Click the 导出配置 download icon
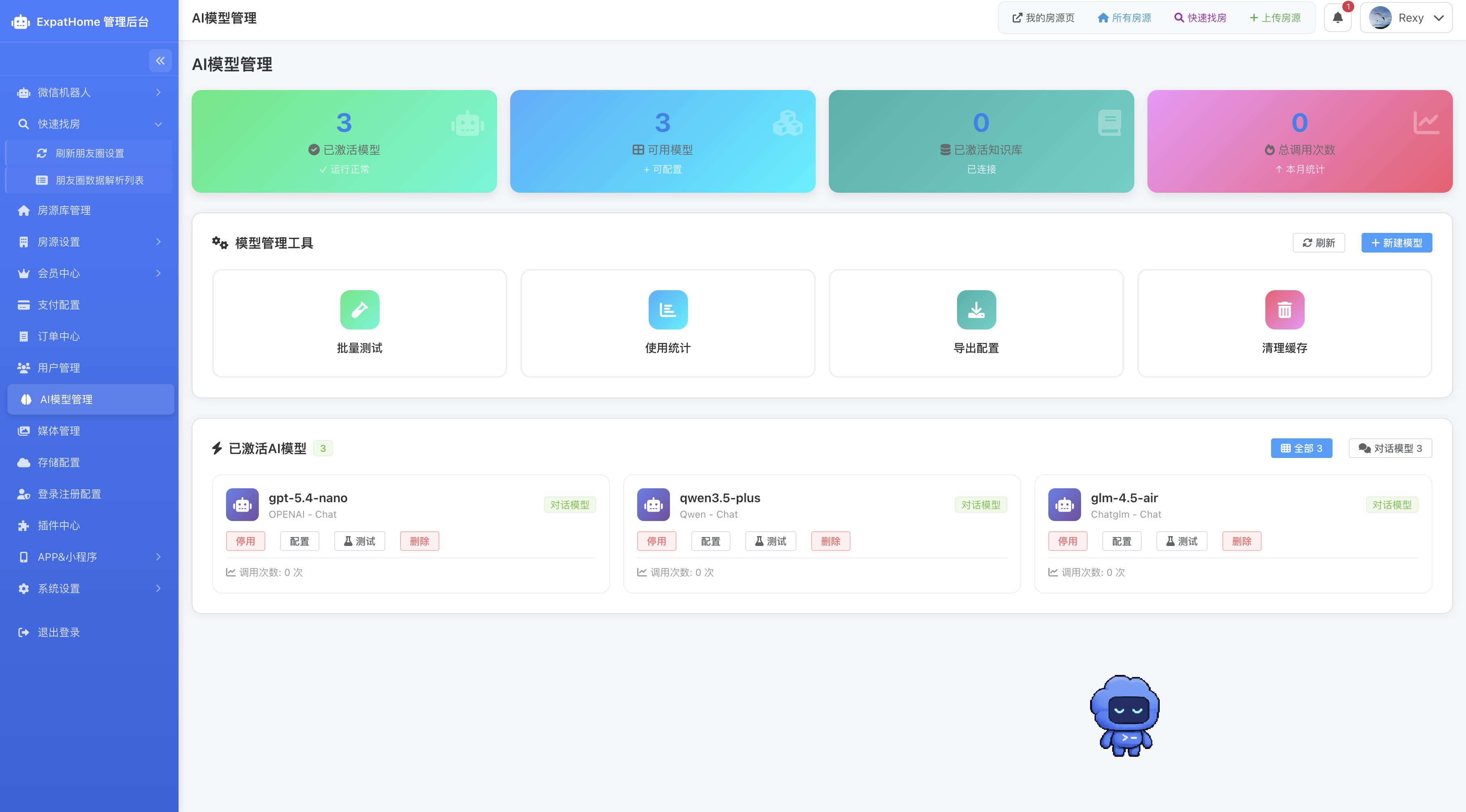Image resolution: width=1466 pixels, height=812 pixels. click(x=977, y=309)
